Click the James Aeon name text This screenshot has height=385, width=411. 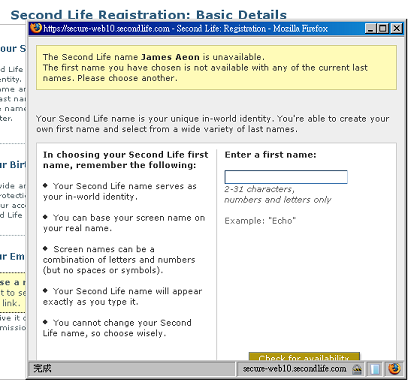coord(170,57)
